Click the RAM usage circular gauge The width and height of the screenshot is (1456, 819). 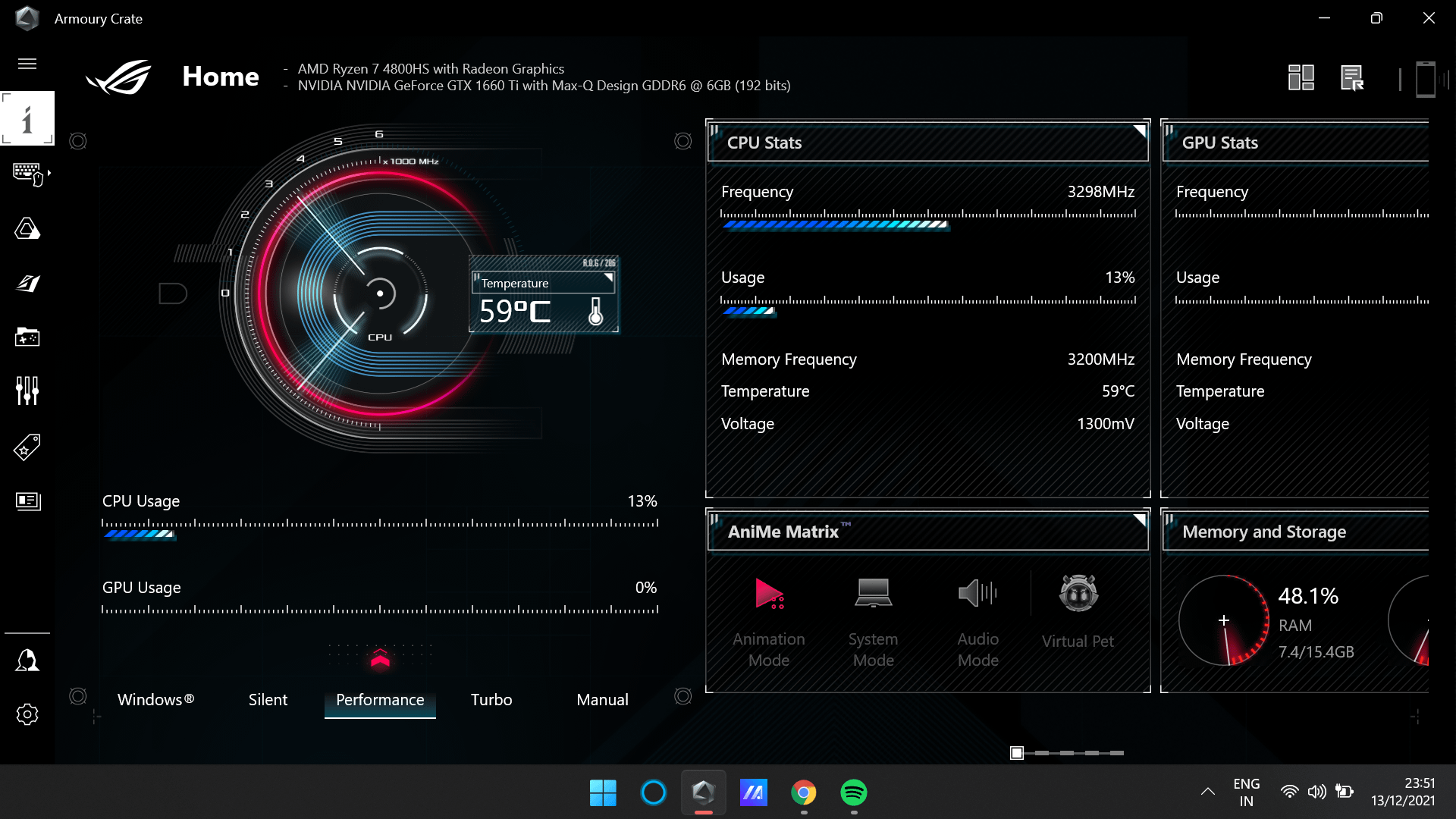1224,620
